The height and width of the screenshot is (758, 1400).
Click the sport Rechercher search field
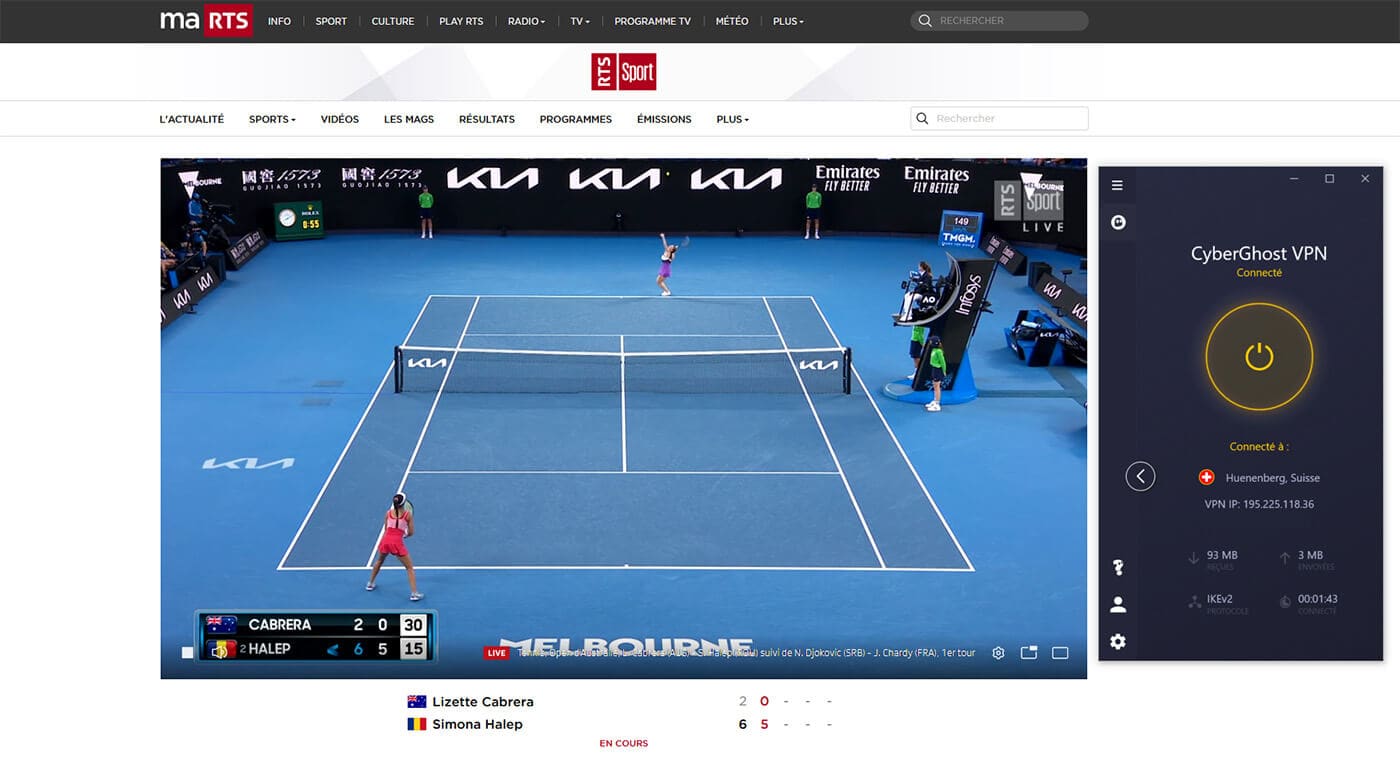point(999,118)
